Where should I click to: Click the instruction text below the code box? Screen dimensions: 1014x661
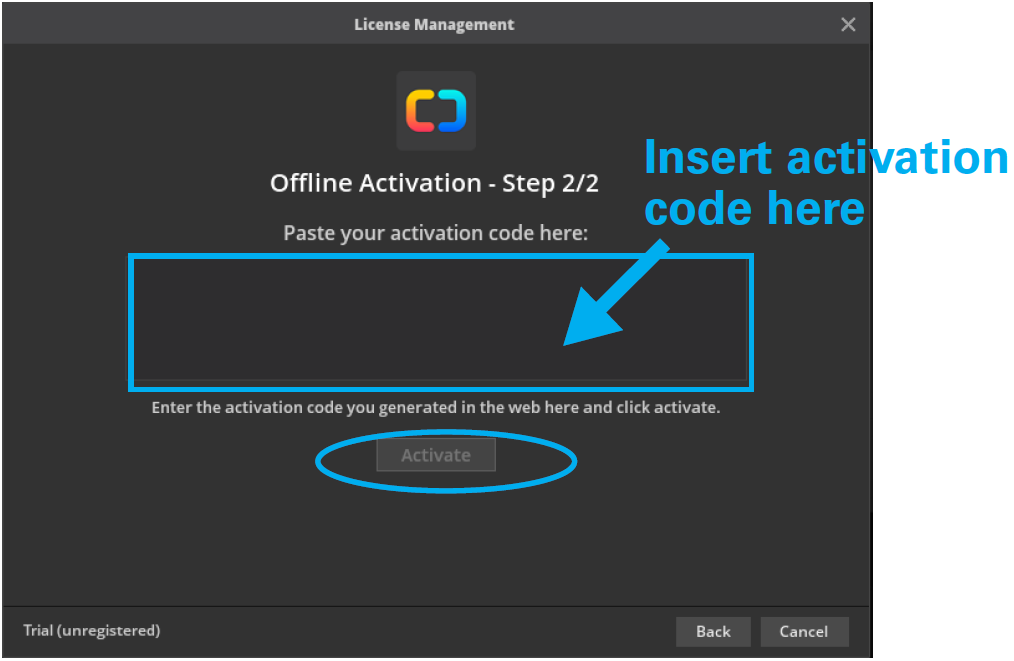(436, 408)
